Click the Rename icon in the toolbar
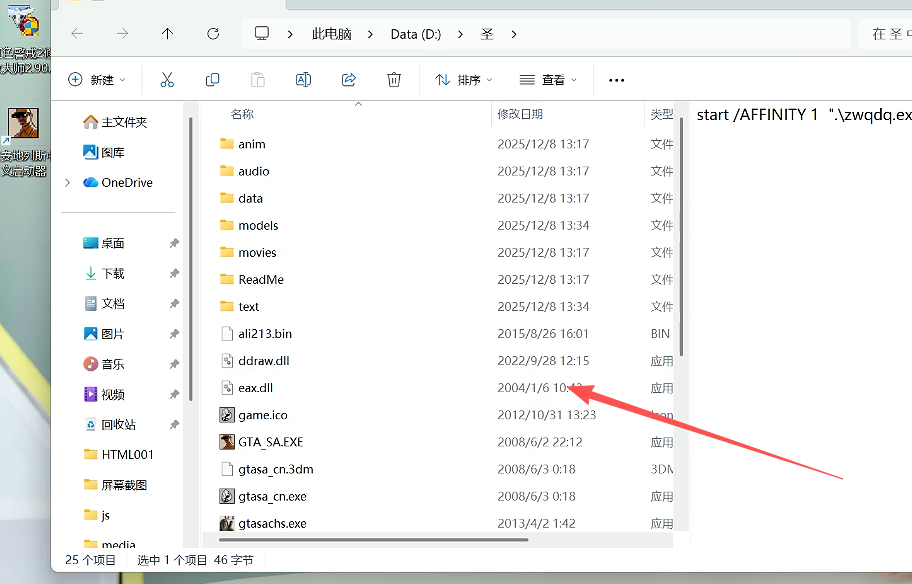The width and height of the screenshot is (912, 584). [x=303, y=80]
